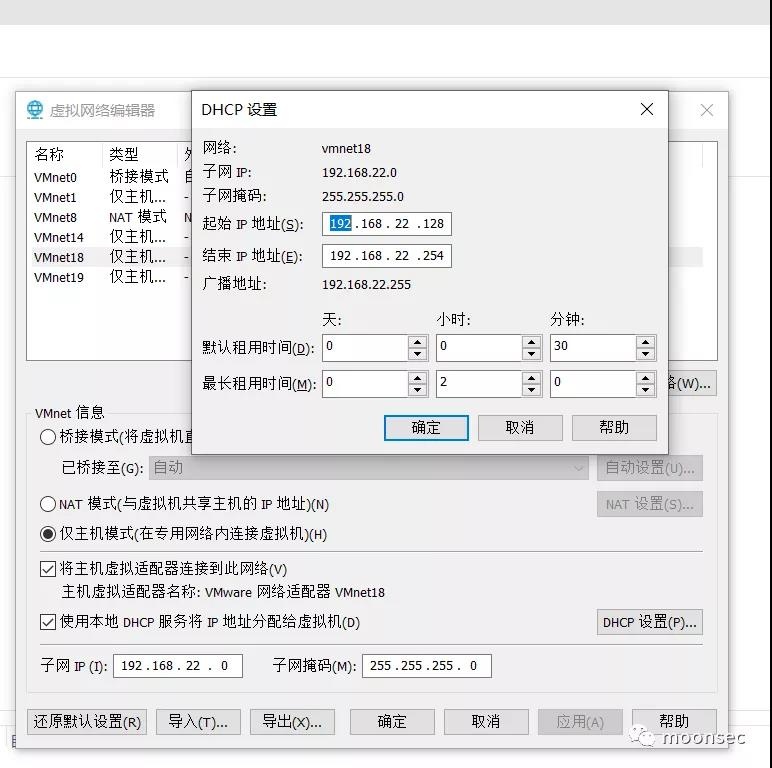Decrease max lease days spinner
Viewport: 772px width, 768px height.
click(x=418, y=390)
